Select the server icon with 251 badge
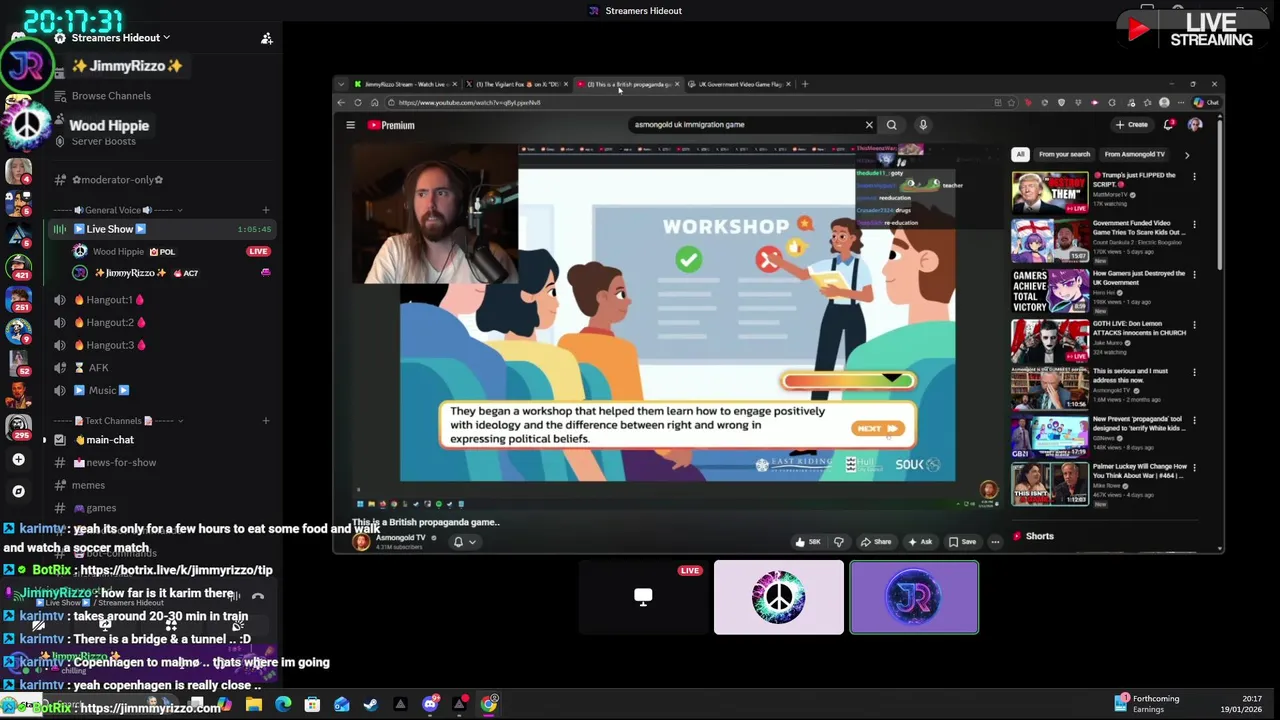Image resolution: width=1280 pixels, height=720 pixels. click(19, 298)
